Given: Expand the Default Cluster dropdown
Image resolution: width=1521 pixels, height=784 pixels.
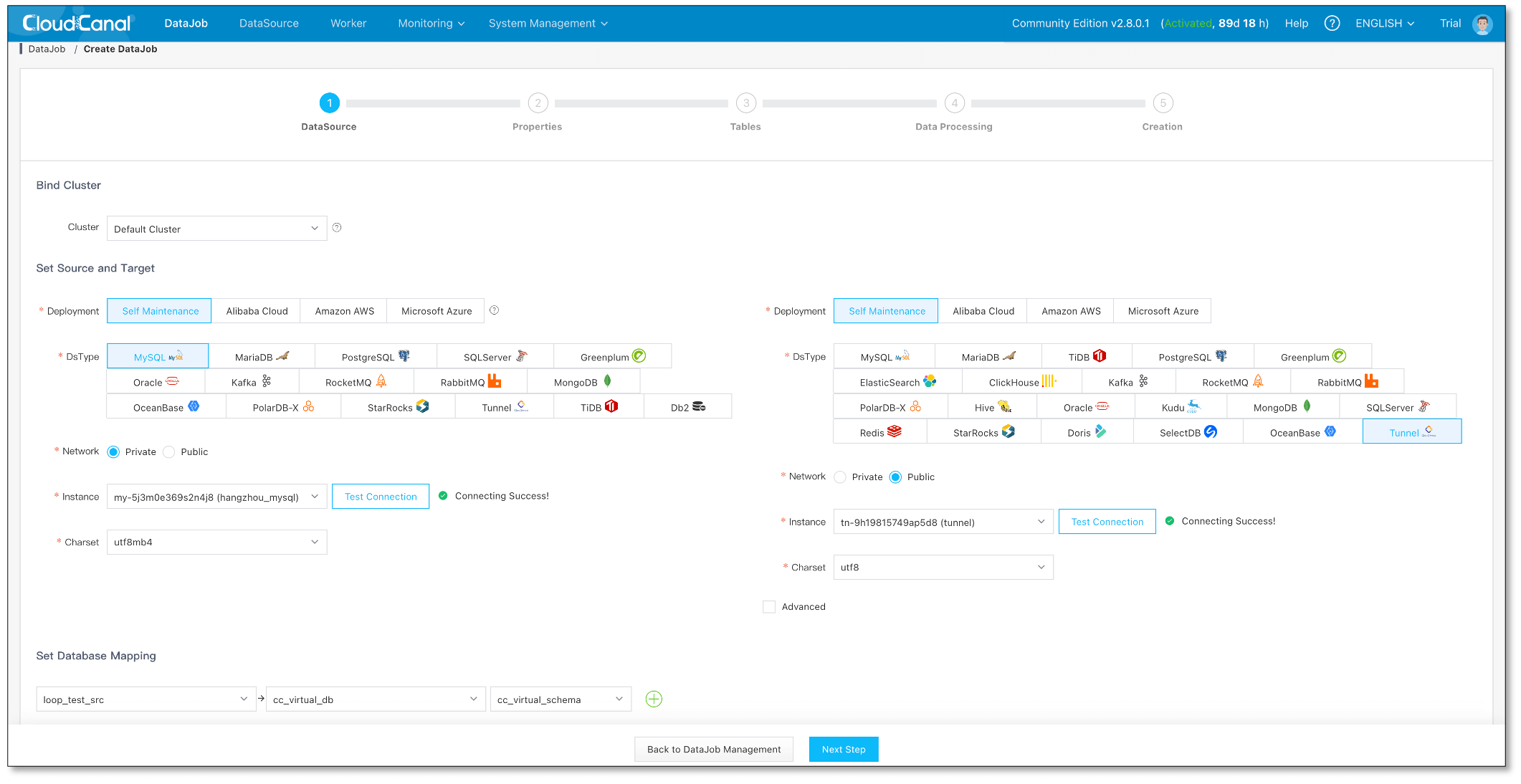Looking at the screenshot, I should 216,229.
